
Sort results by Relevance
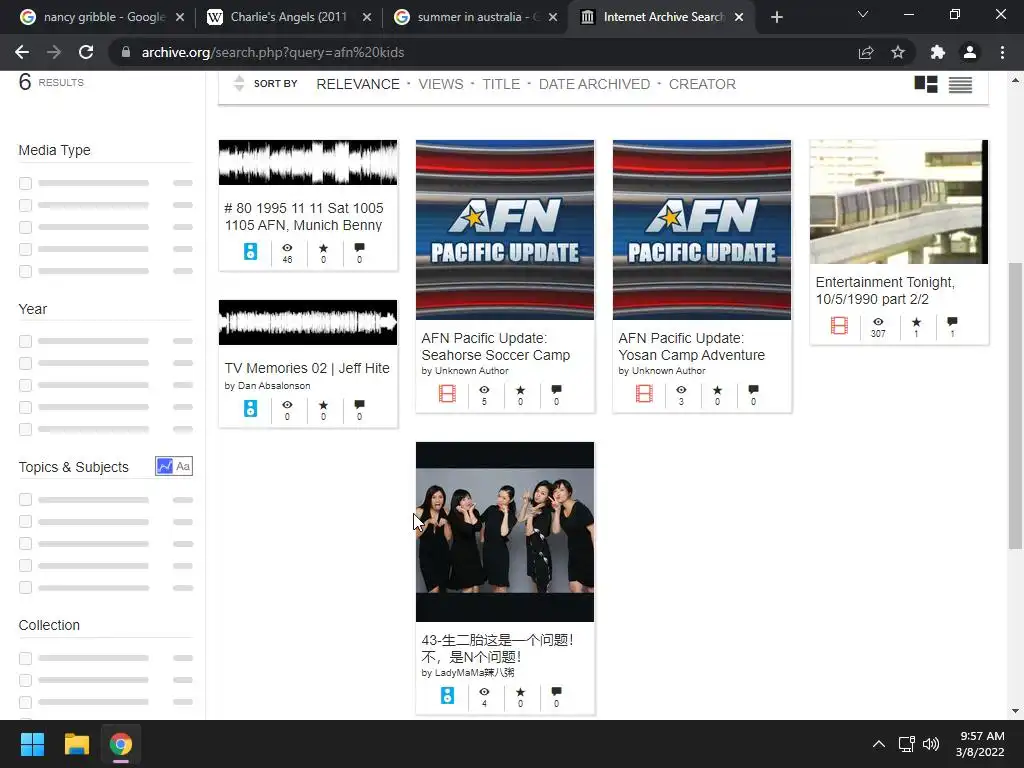coord(358,84)
